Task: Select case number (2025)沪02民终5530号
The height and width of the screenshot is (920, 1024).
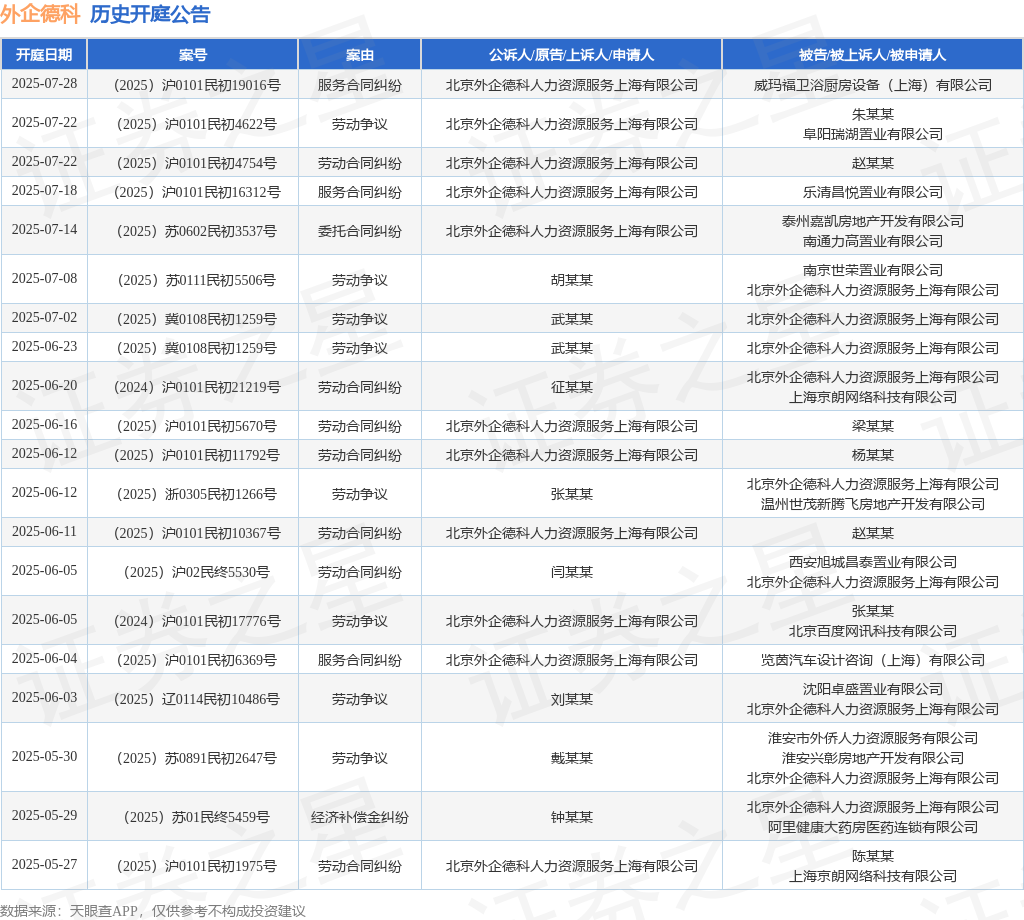Action: point(197,572)
